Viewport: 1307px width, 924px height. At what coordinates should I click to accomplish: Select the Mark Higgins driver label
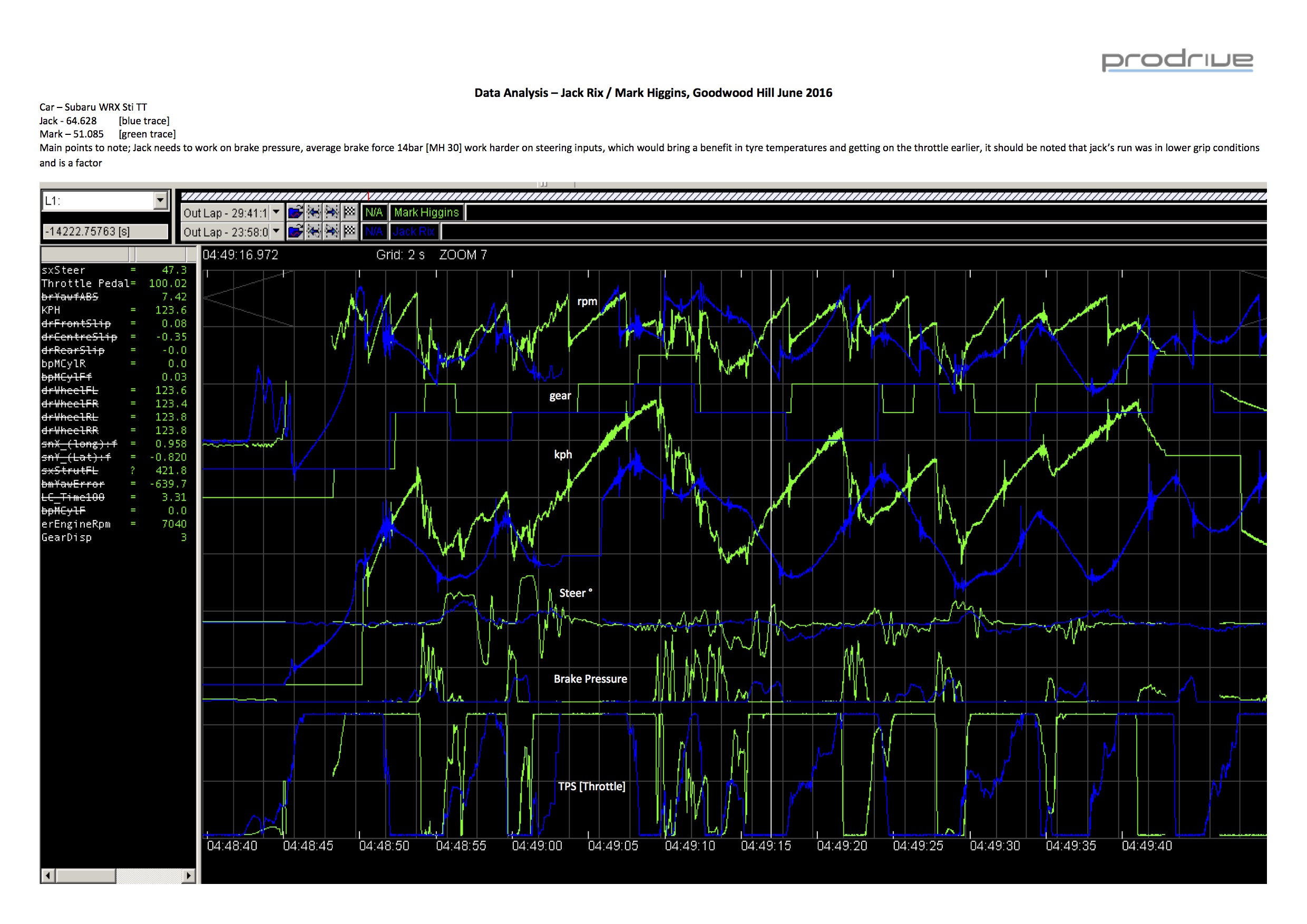click(426, 213)
